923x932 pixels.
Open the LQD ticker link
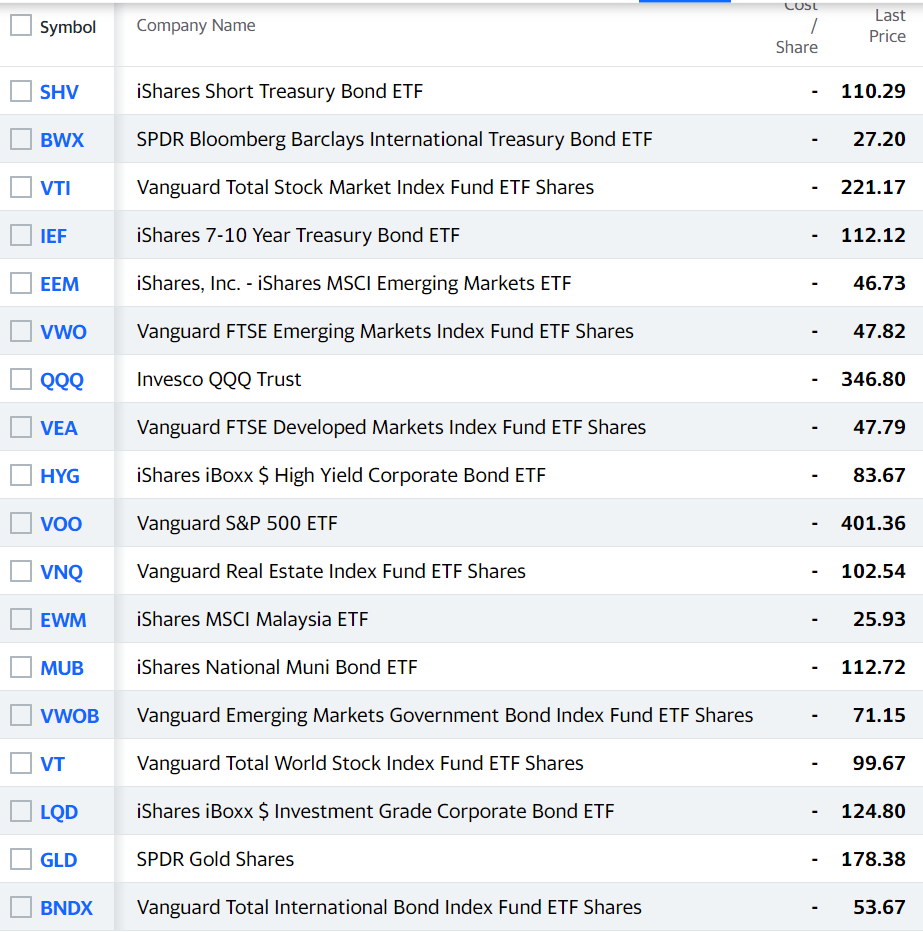59,813
